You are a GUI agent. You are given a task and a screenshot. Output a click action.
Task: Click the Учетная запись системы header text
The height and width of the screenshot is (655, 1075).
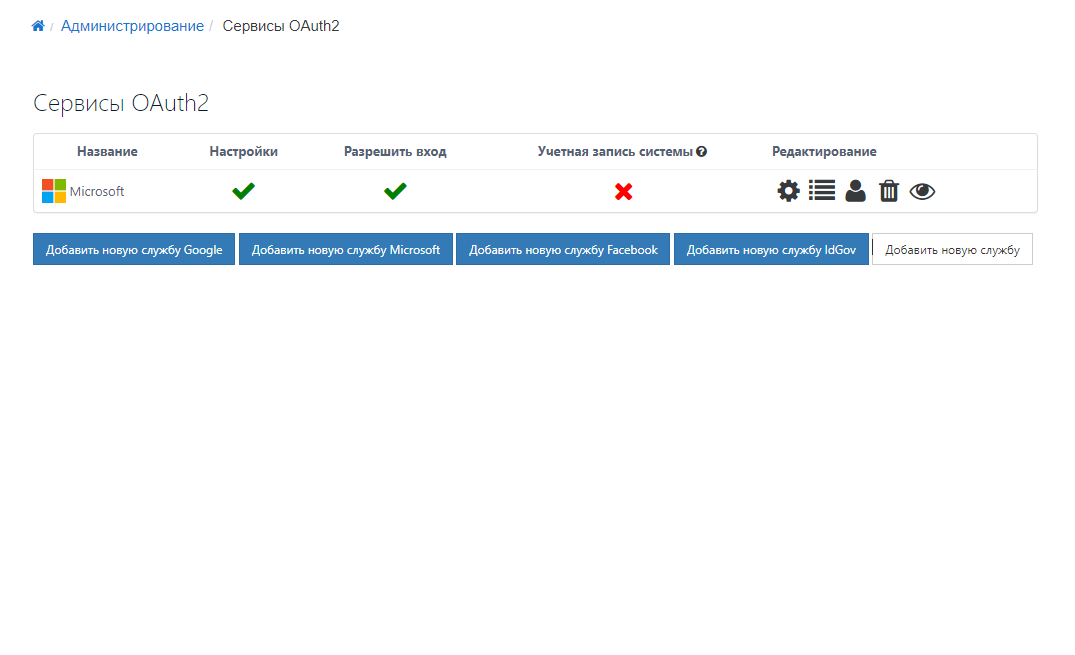click(x=615, y=152)
